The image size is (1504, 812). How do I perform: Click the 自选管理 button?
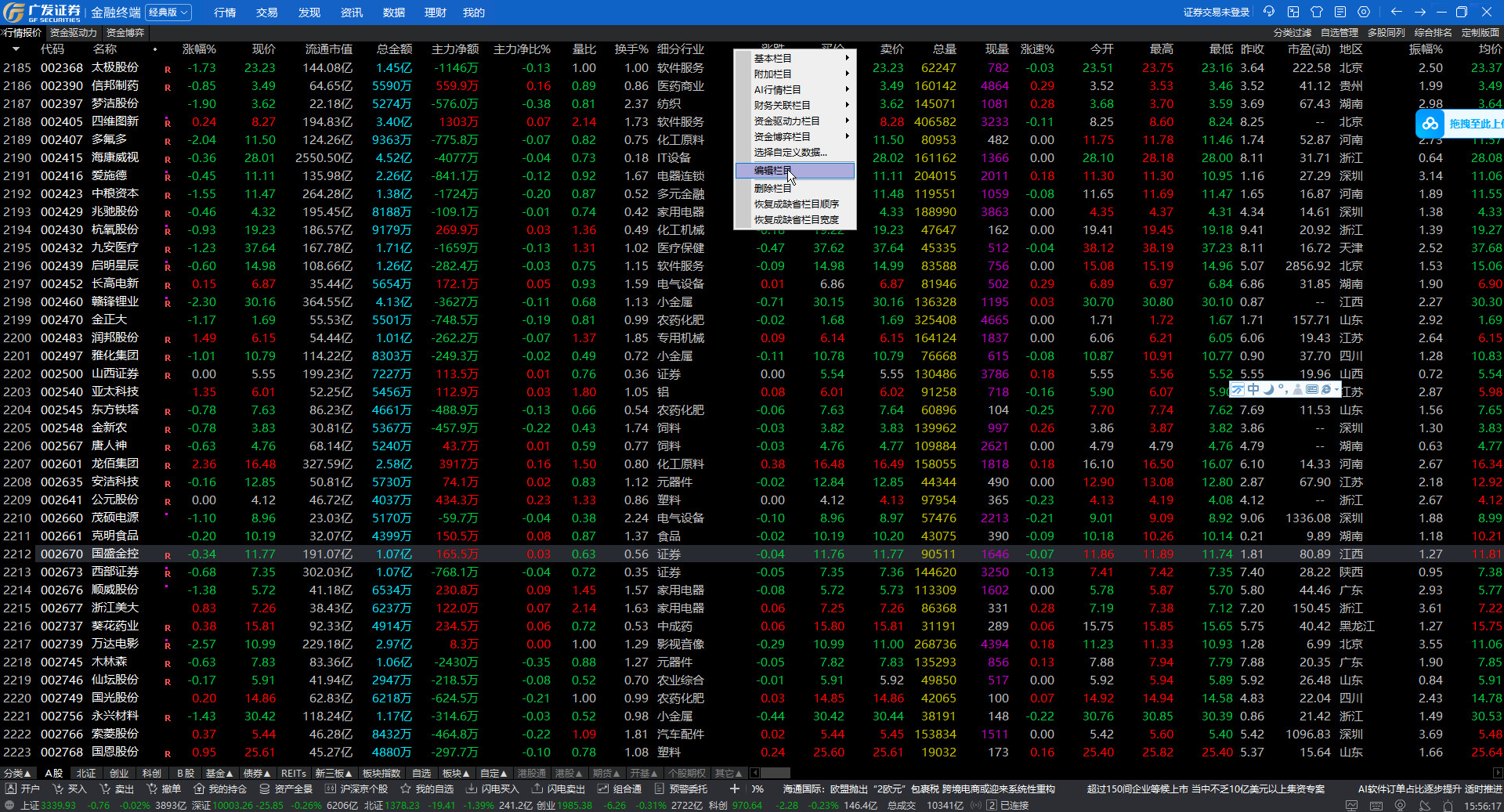(1339, 33)
